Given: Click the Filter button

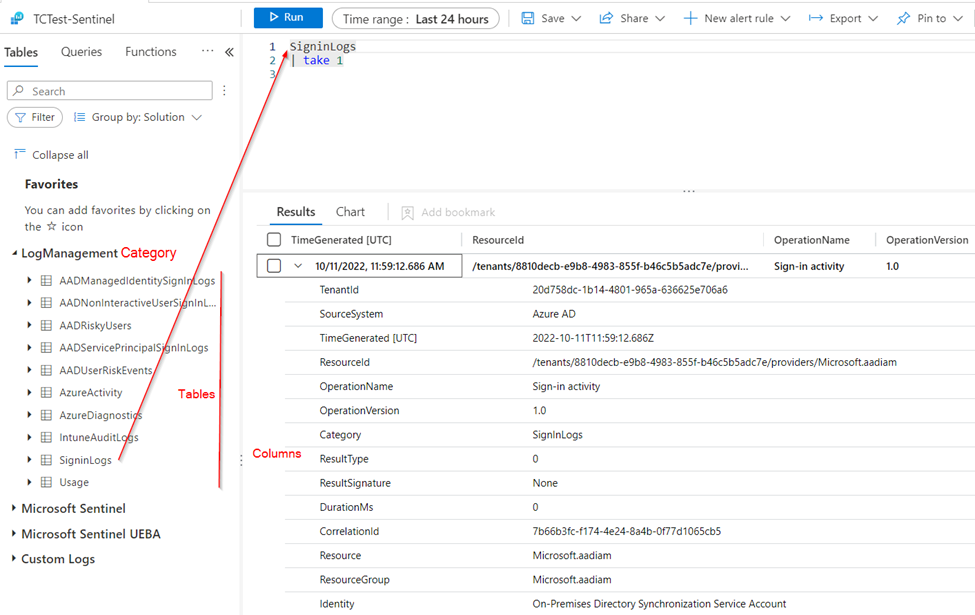Looking at the screenshot, I should 35,117.
